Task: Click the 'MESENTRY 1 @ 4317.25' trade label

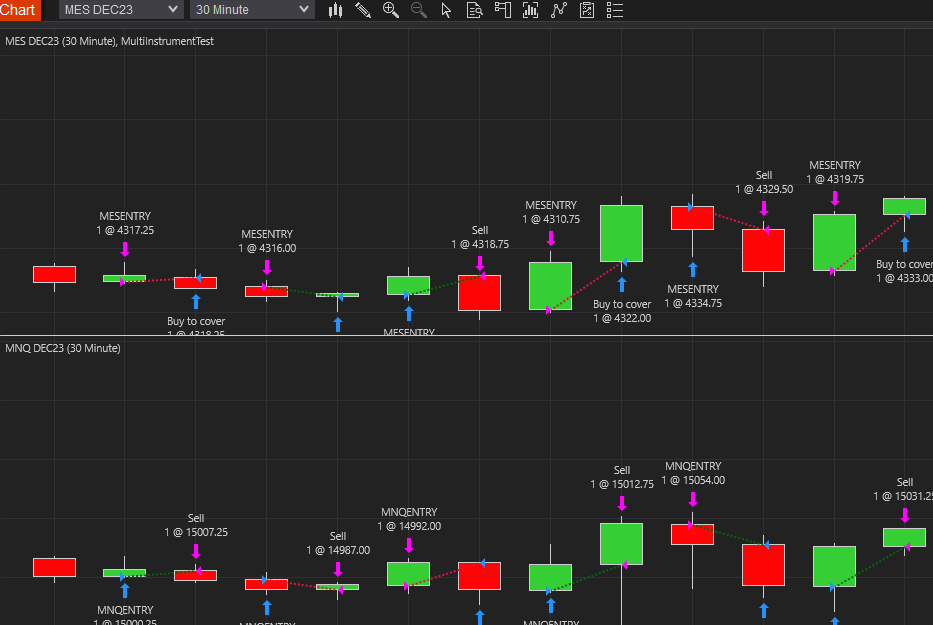Action: pyautogui.click(x=125, y=223)
